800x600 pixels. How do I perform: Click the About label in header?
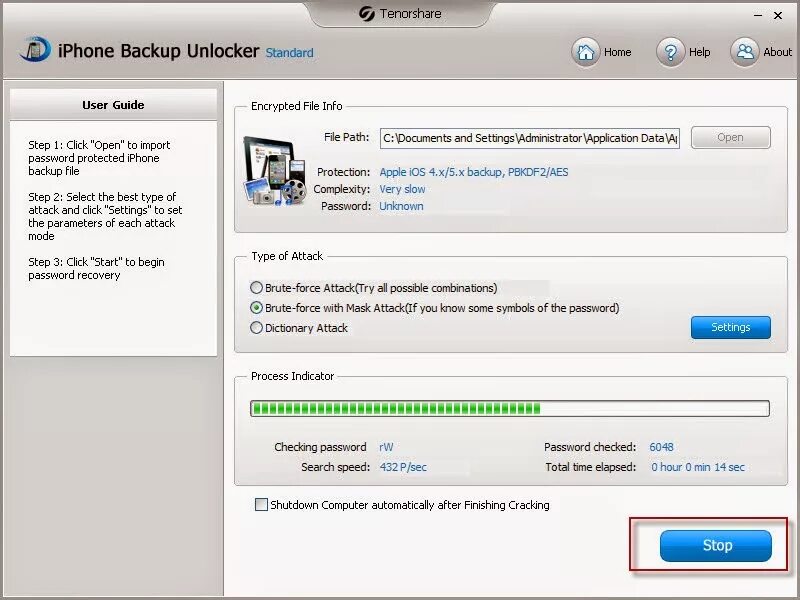tap(778, 52)
